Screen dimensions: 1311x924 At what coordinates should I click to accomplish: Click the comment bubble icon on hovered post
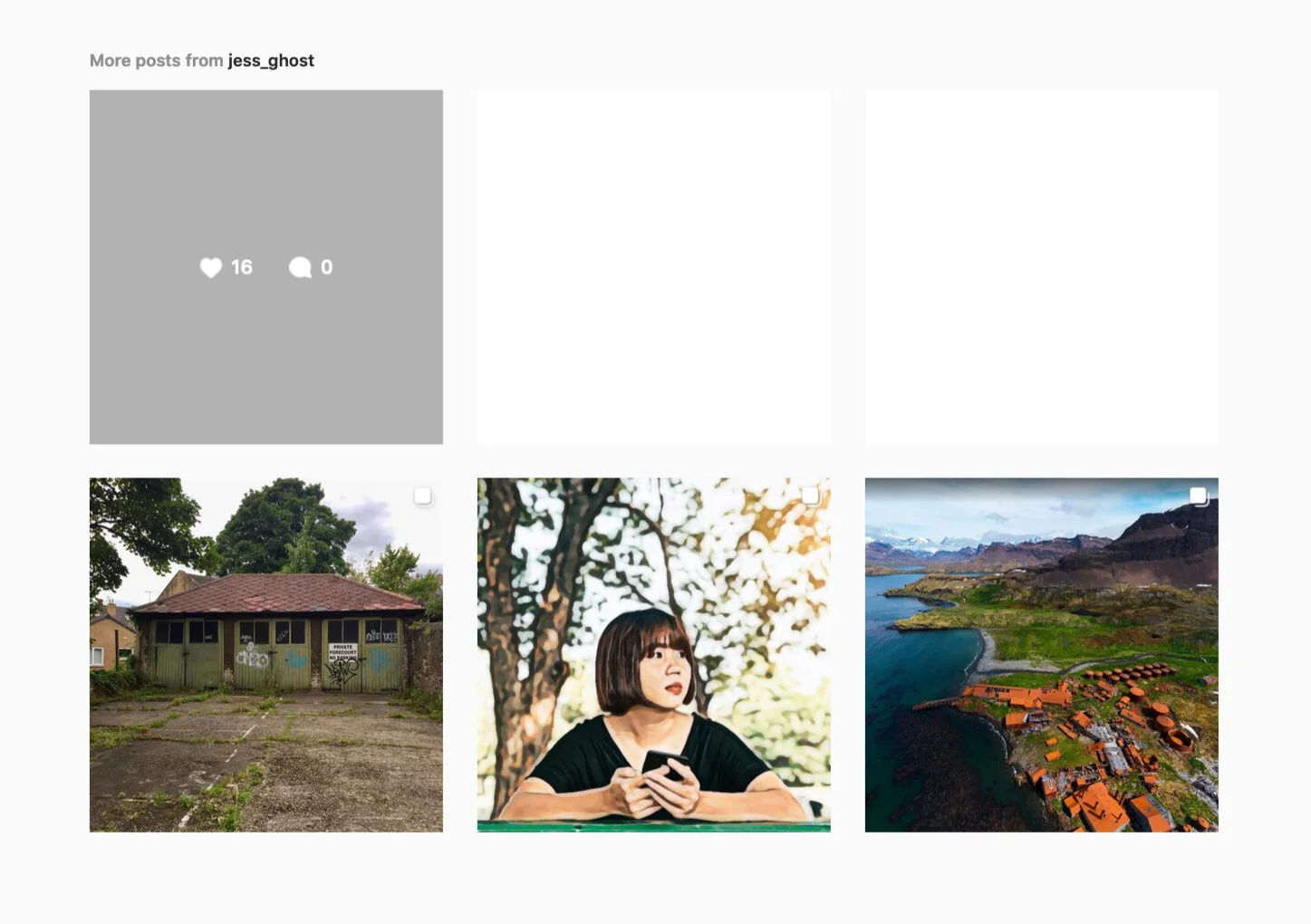[300, 267]
